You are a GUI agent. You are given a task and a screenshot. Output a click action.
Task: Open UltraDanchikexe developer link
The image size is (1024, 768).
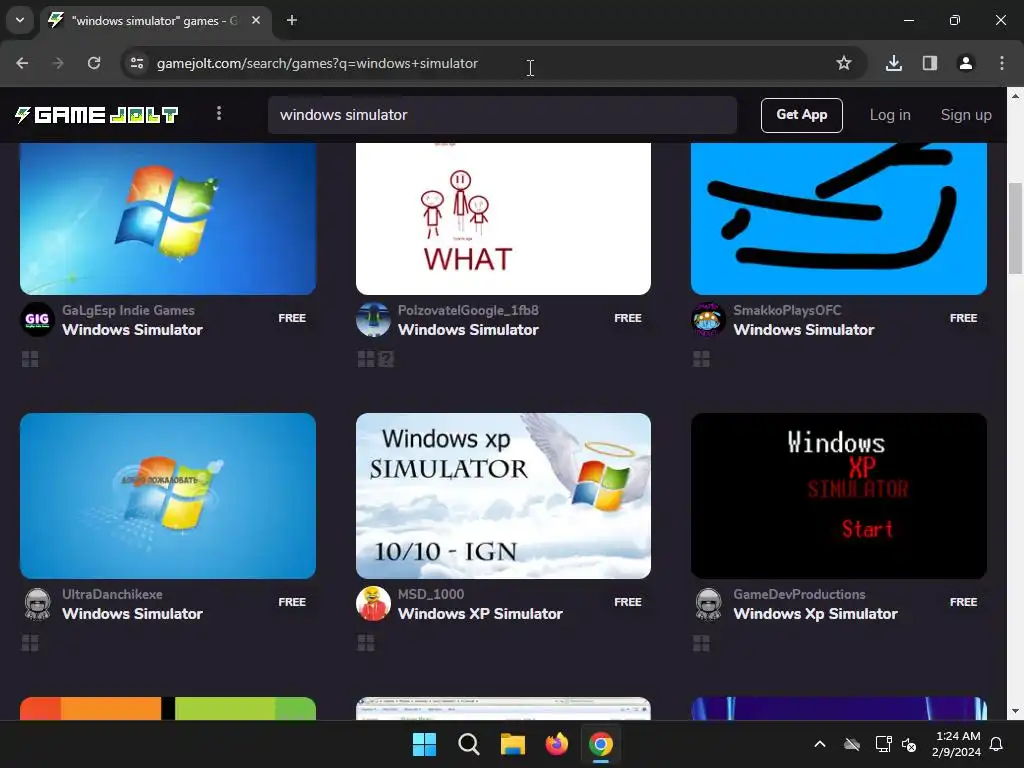pyautogui.click(x=112, y=594)
